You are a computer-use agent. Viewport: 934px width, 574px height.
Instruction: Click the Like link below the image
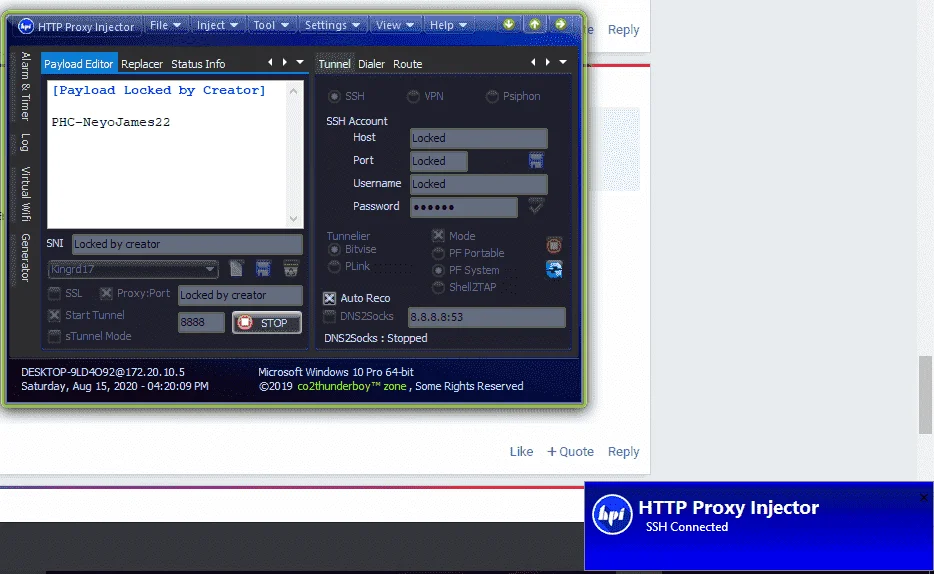click(x=521, y=451)
